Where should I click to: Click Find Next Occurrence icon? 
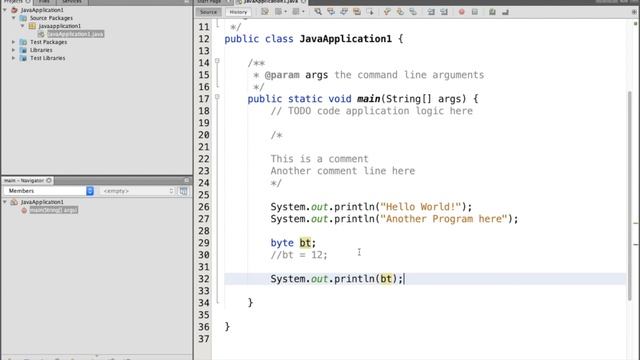[x=344, y=12]
